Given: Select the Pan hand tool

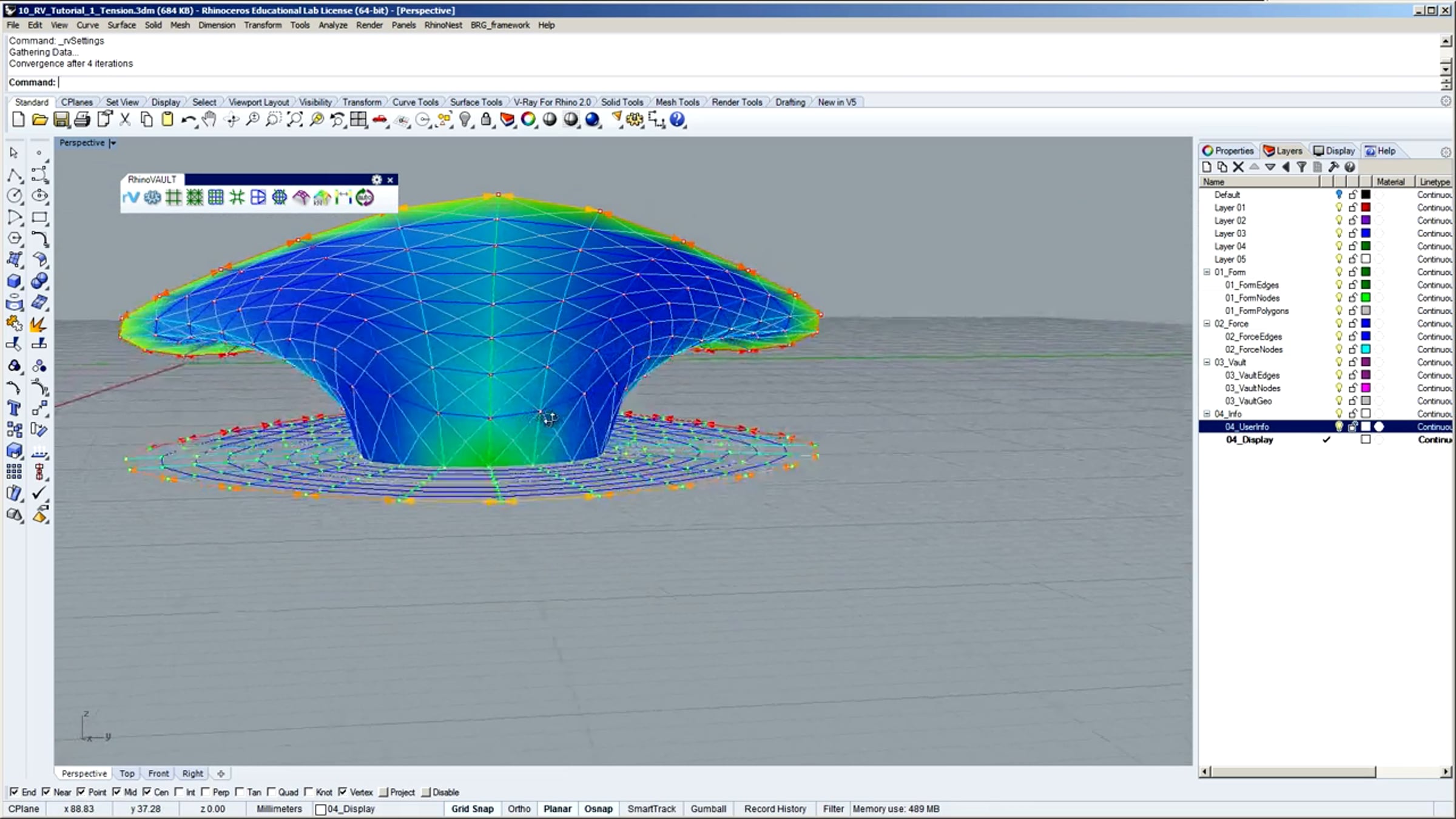Looking at the screenshot, I should pyautogui.click(x=209, y=120).
